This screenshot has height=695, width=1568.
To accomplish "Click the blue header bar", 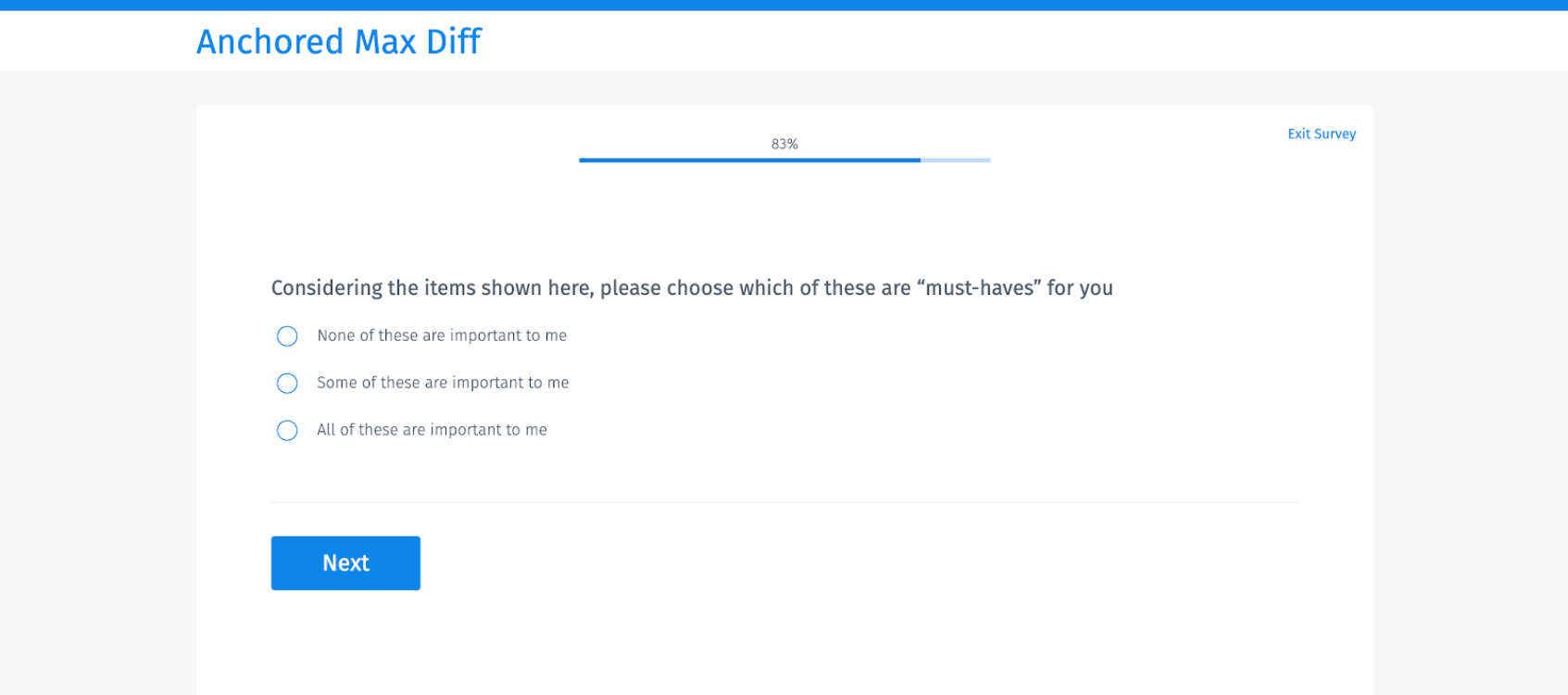I will coord(784,4).
